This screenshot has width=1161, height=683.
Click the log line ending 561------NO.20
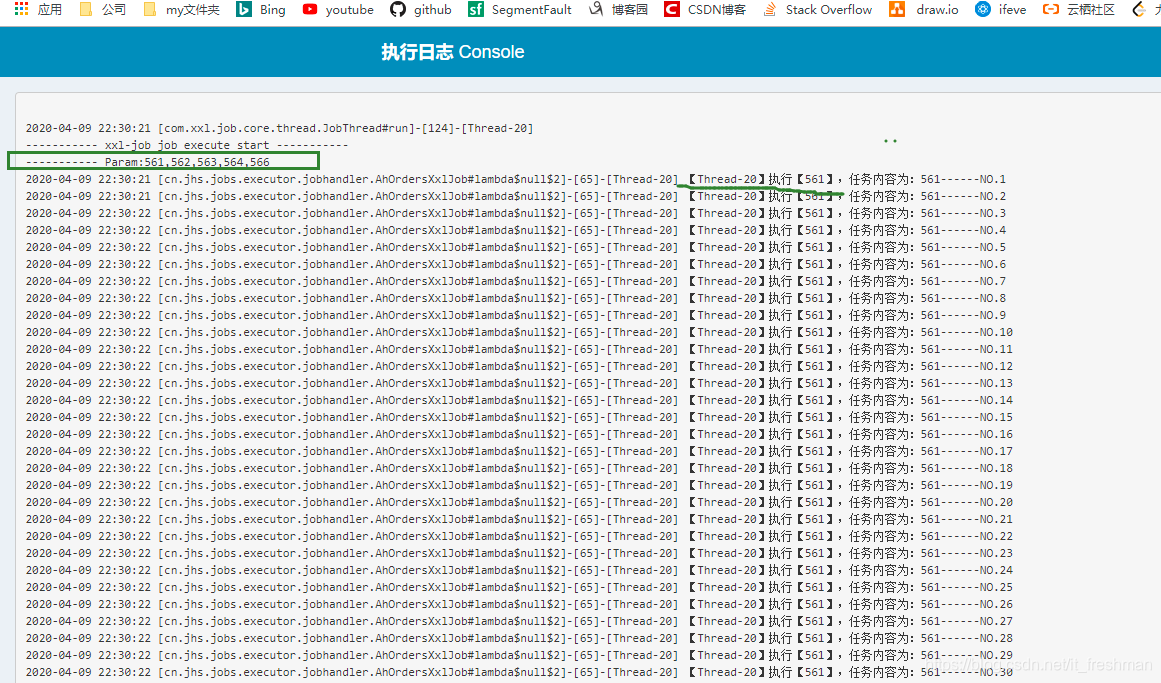(x=519, y=503)
